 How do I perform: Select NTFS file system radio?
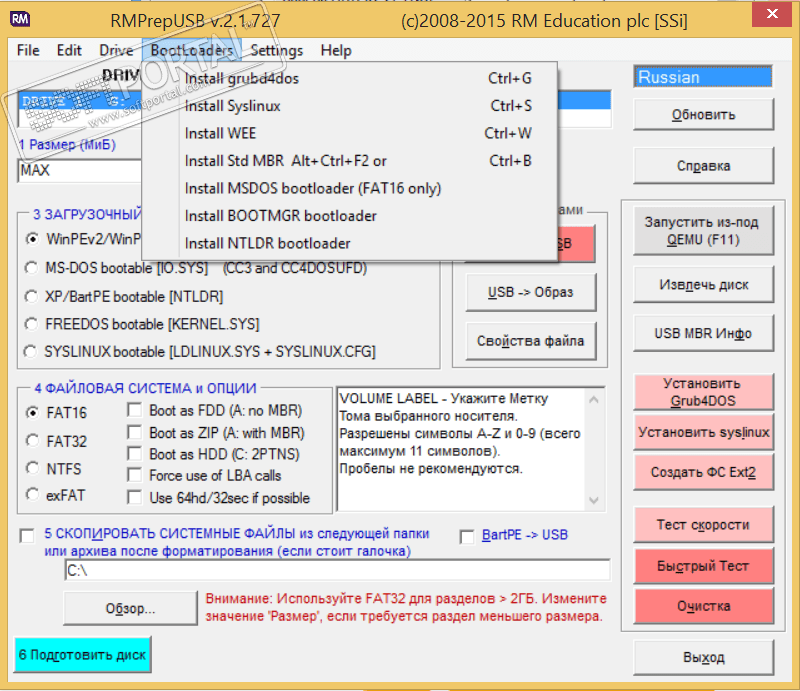click(33, 468)
